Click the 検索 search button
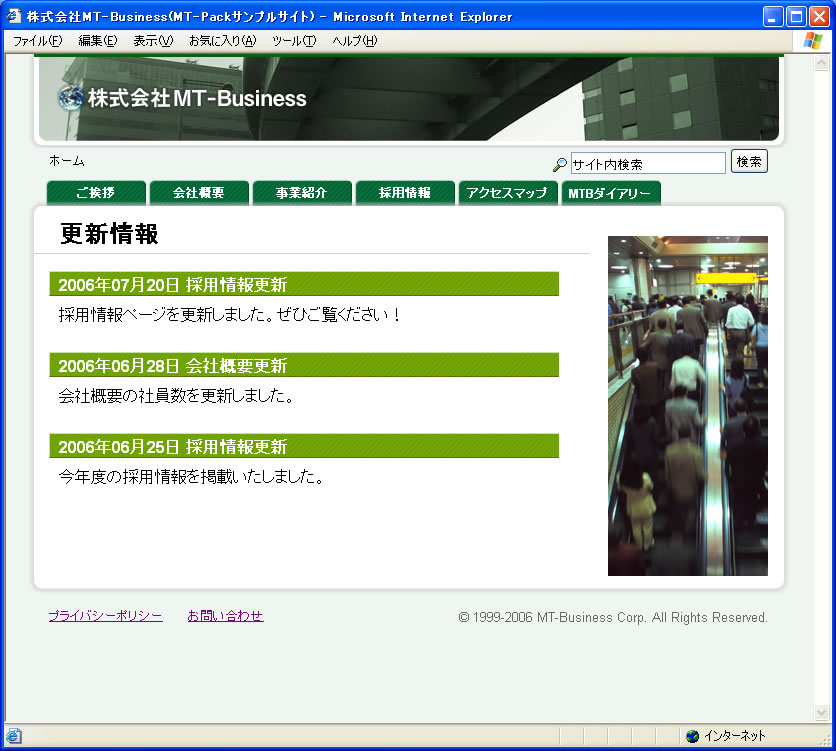Image resolution: width=836 pixels, height=751 pixels. pyautogui.click(x=749, y=161)
